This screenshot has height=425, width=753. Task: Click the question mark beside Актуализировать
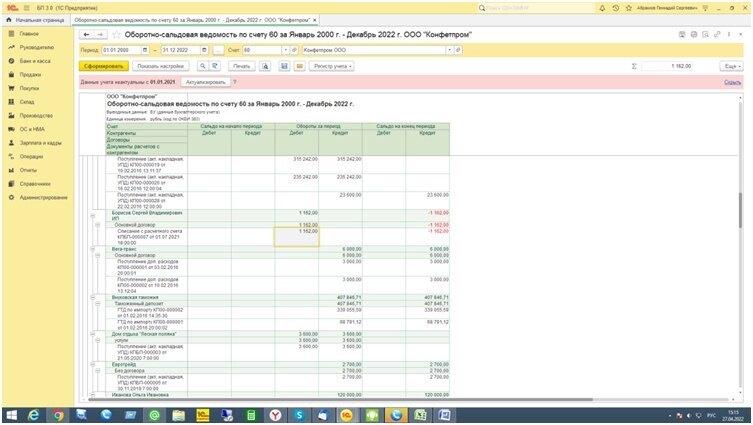click(235, 82)
